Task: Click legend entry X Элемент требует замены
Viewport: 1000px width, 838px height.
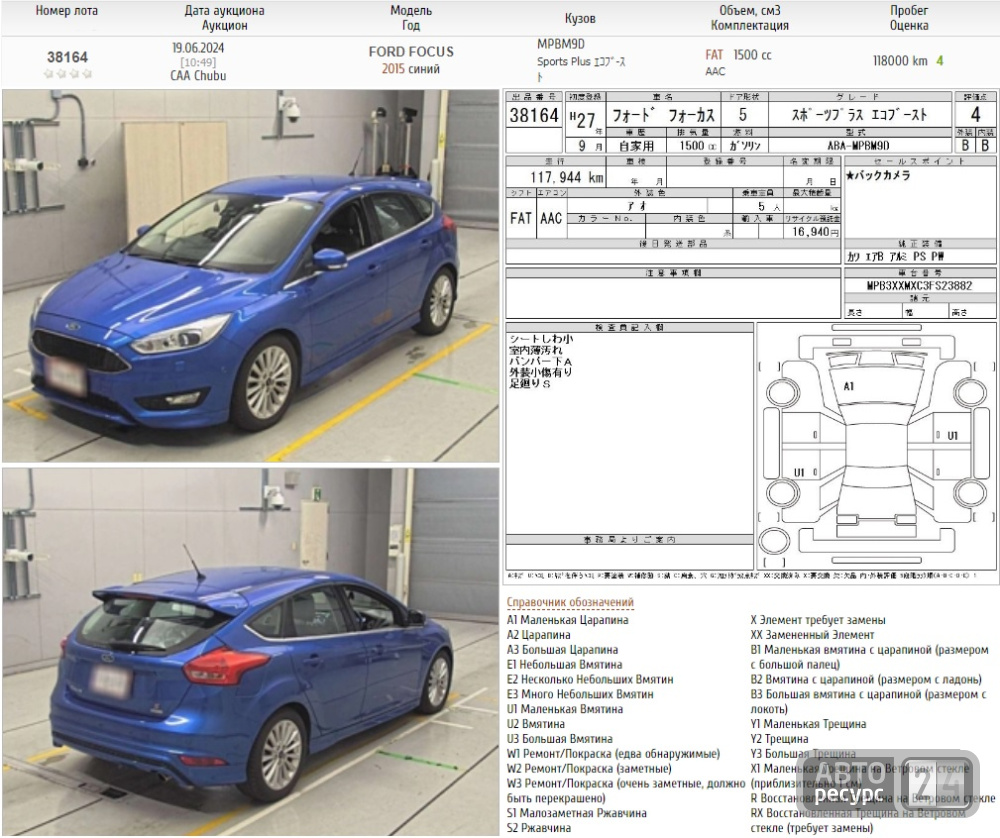Action: [x=818, y=620]
